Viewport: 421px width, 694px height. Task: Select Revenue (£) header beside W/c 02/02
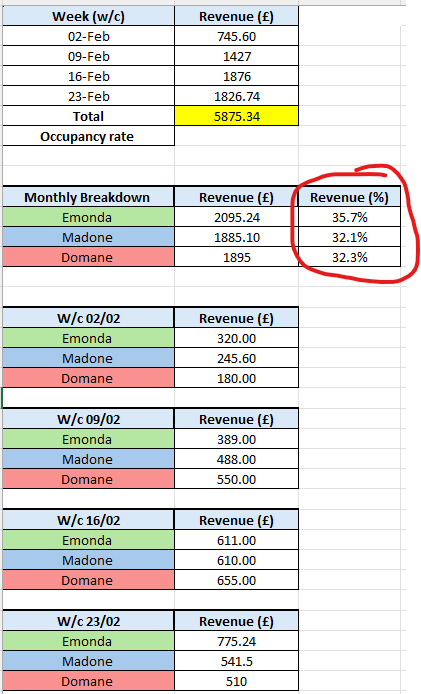[x=236, y=318]
